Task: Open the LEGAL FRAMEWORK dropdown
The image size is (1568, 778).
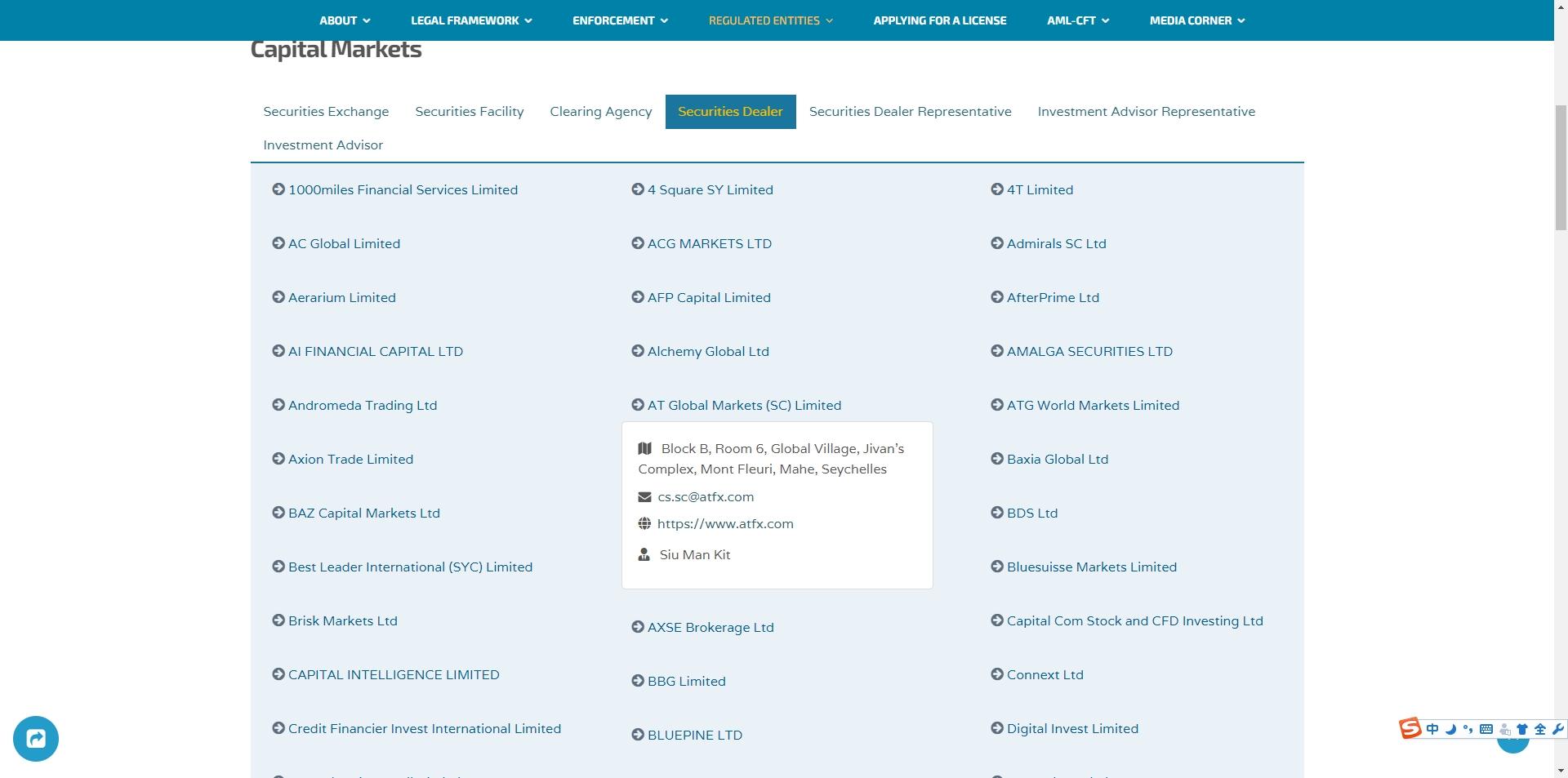Action: tap(471, 20)
